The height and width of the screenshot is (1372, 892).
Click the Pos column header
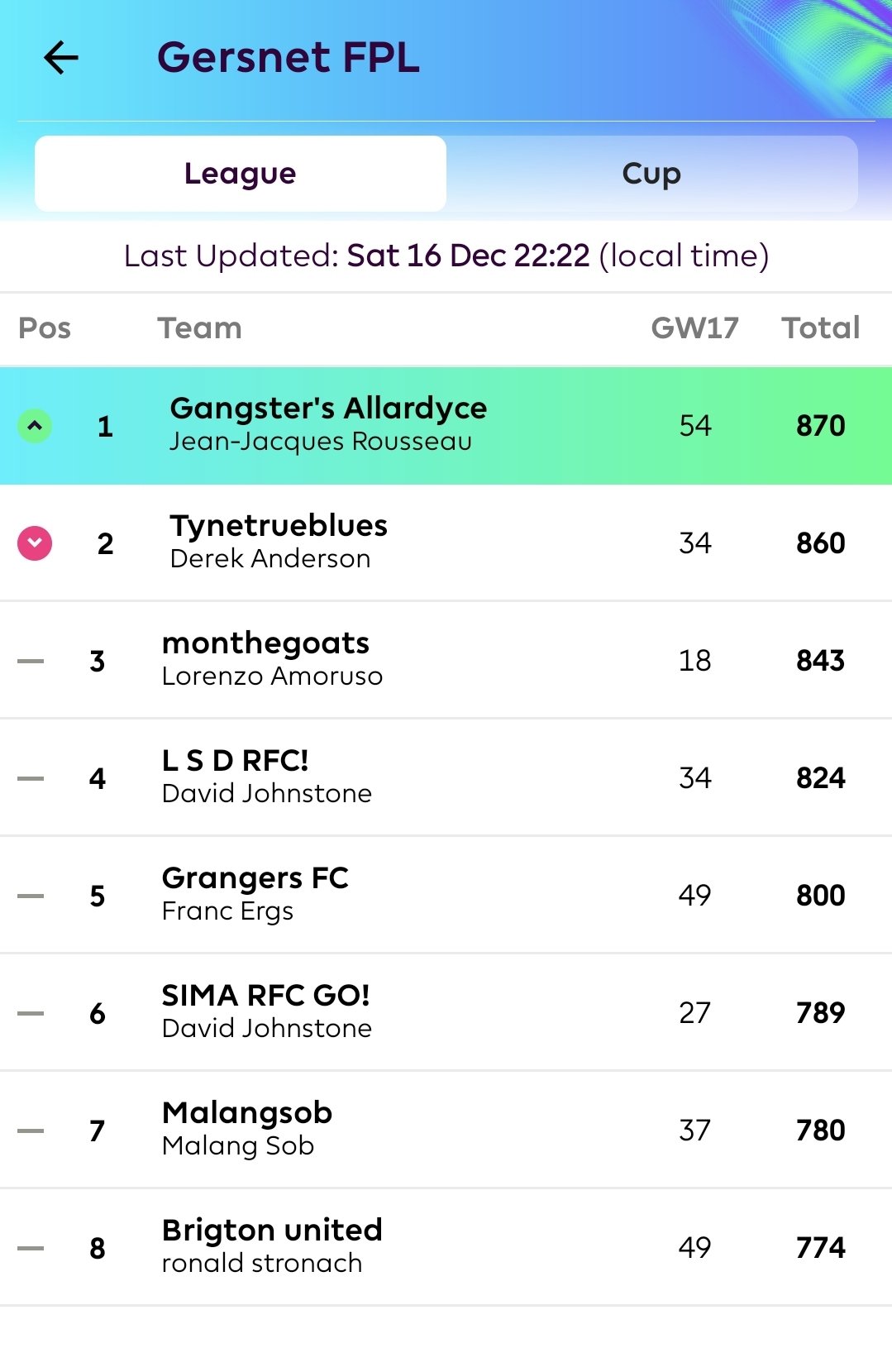(x=45, y=328)
